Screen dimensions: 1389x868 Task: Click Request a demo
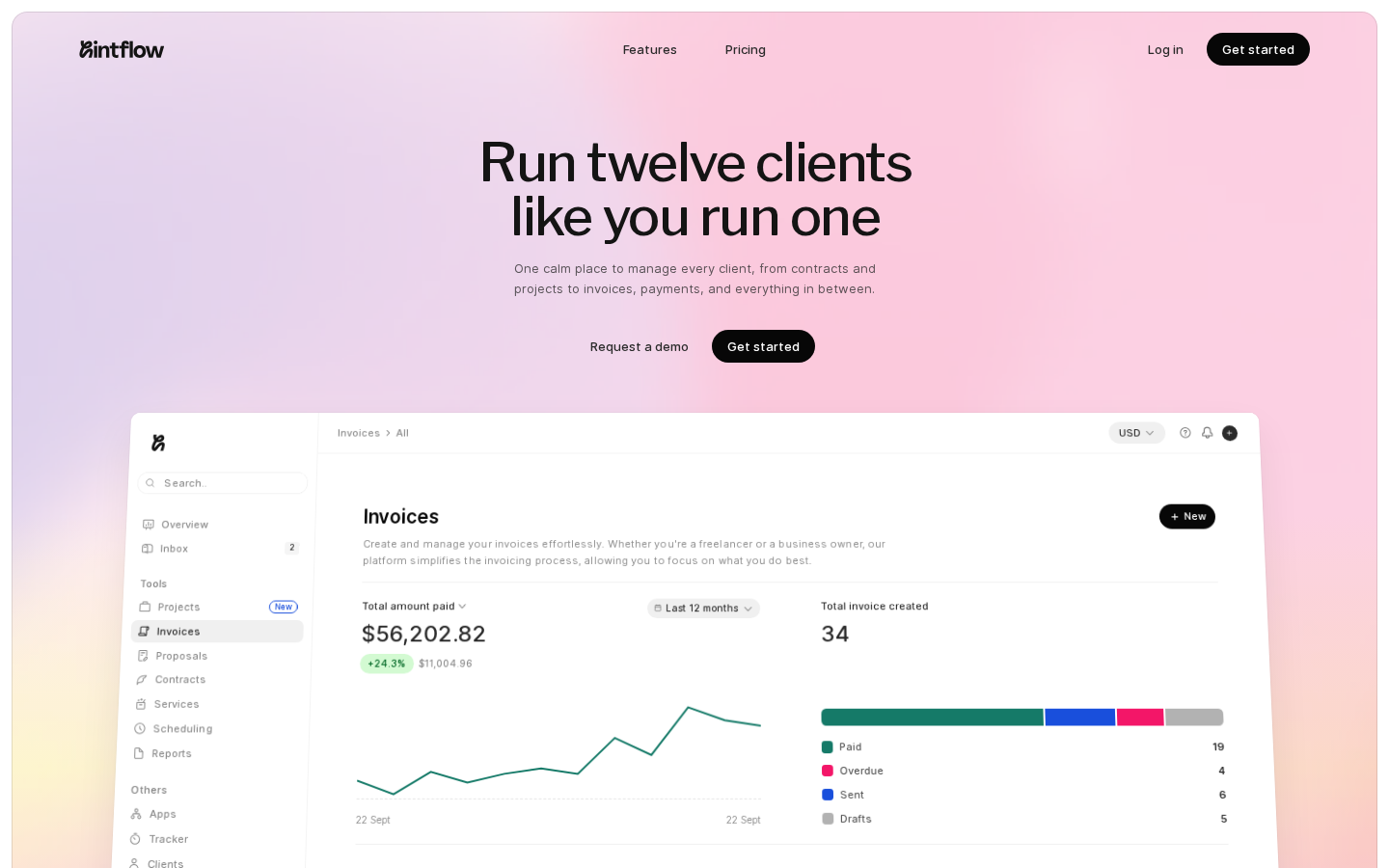(639, 347)
